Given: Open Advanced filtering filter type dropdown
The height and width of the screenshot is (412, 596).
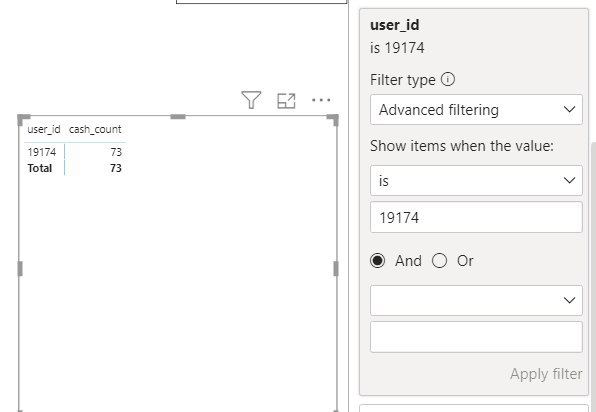Looking at the screenshot, I should [x=476, y=110].
